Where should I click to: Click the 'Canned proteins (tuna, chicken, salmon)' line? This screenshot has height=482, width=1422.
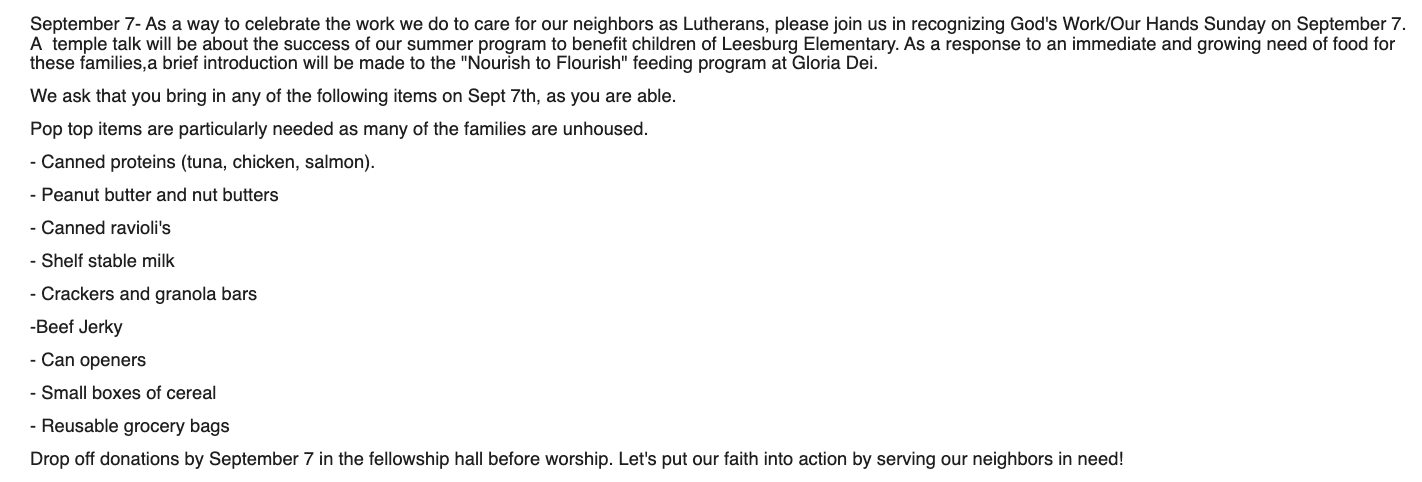click(x=203, y=162)
